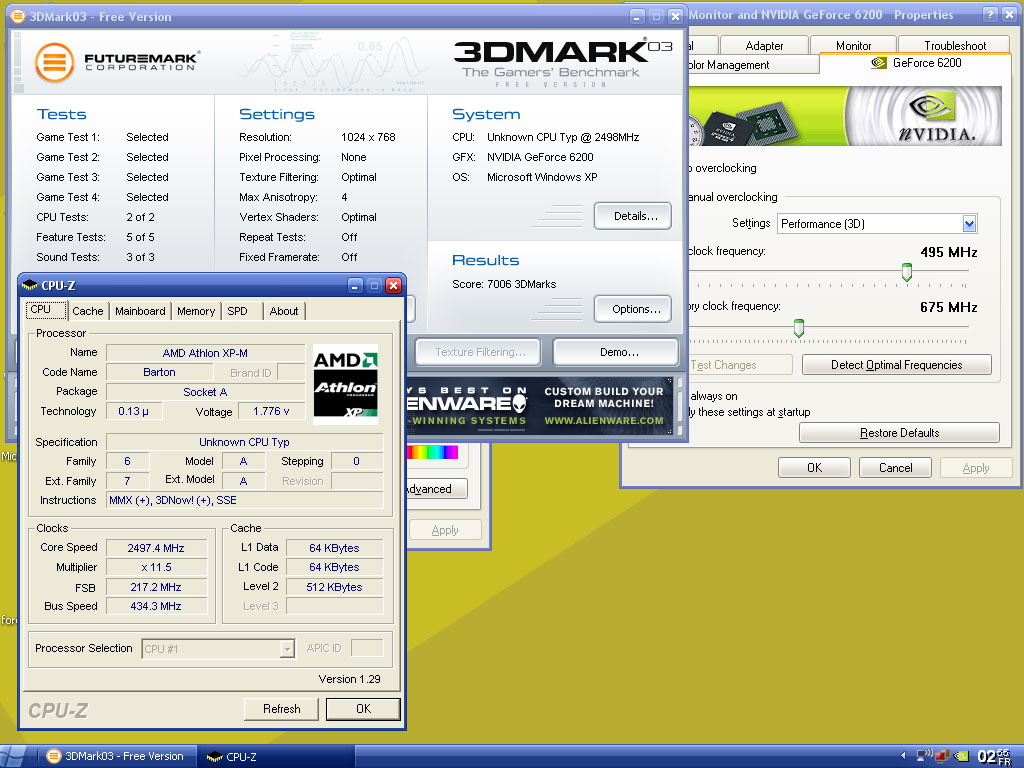Close the CPU-Z window
This screenshot has height=768, width=1024.
point(393,285)
